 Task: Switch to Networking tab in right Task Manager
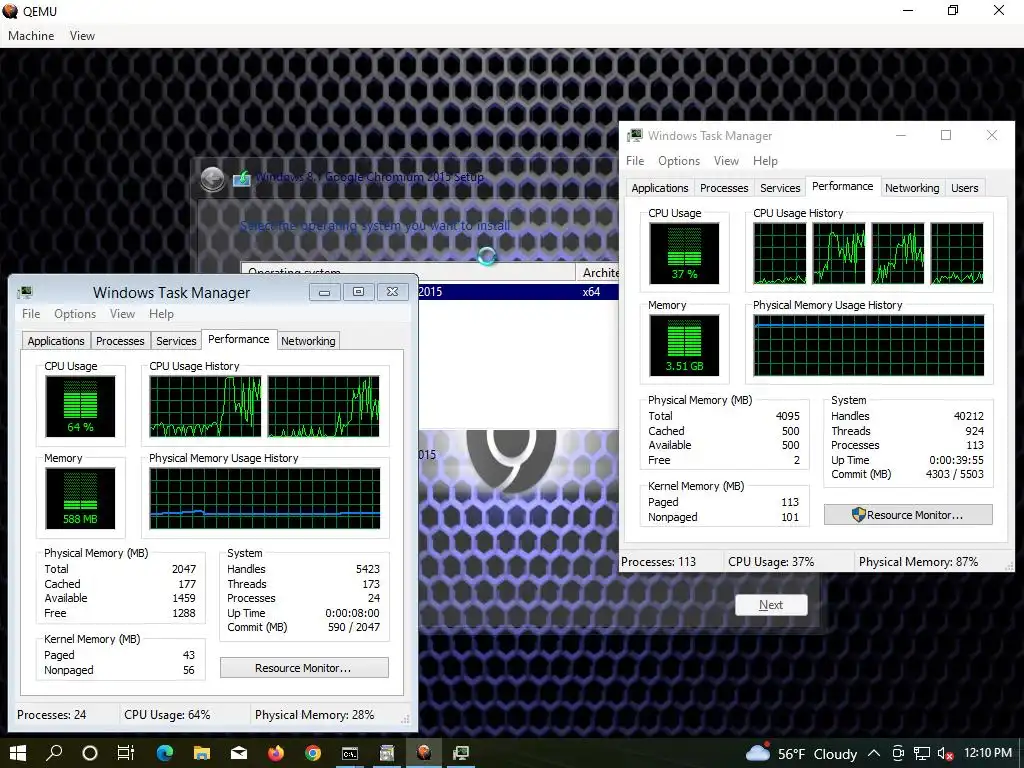tap(912, 188)
